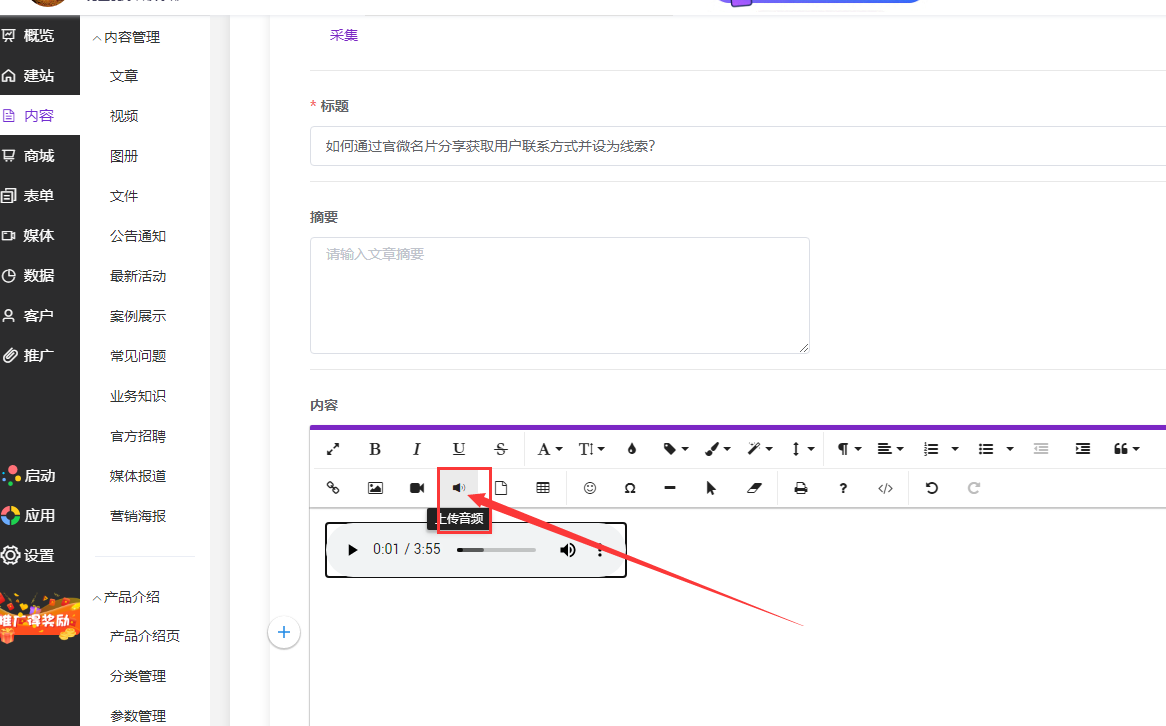Insert a link with the chain icon
Screen dimensions: 1166x726
click(333, 488)
